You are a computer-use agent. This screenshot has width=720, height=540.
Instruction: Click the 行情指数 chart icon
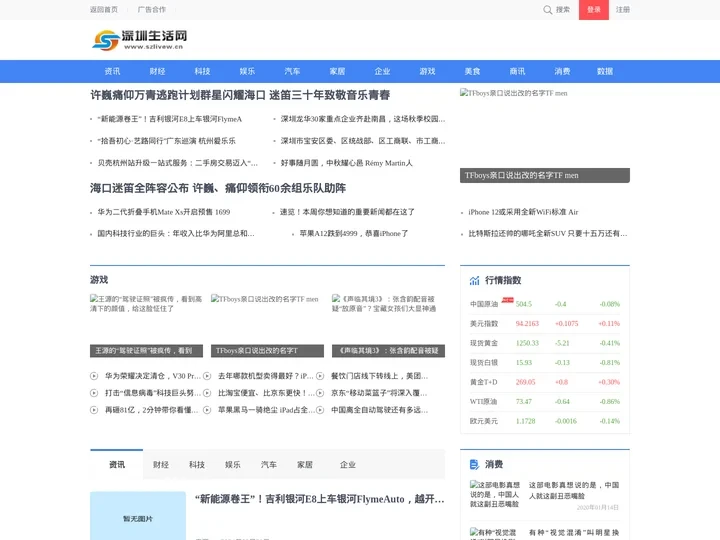click(x=474, y=280)
